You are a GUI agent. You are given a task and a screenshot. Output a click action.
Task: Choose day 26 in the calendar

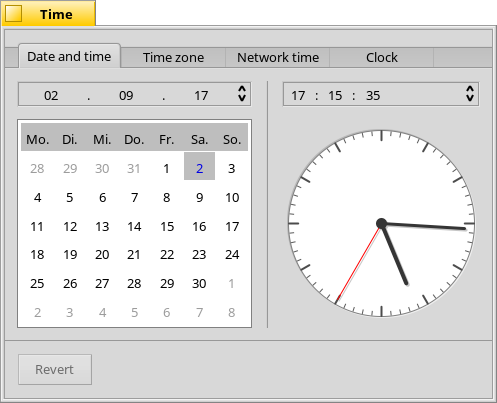70,284
